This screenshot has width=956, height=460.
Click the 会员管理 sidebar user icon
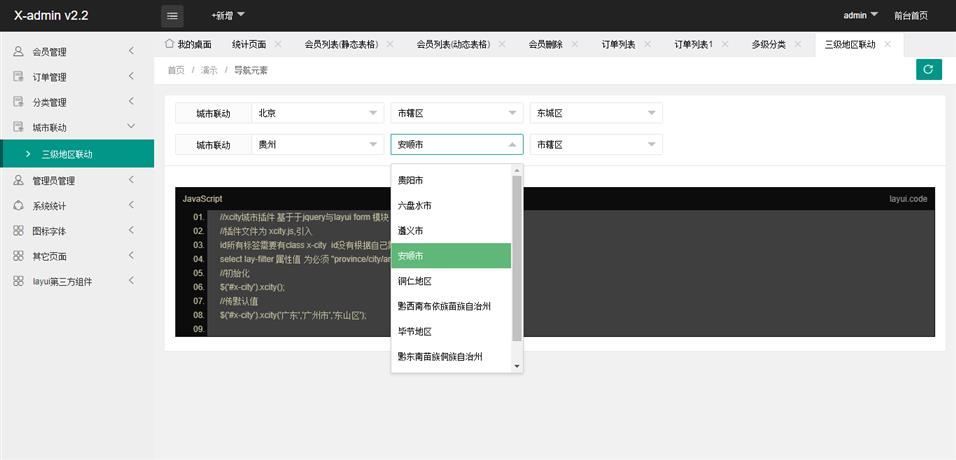(18, 51)
